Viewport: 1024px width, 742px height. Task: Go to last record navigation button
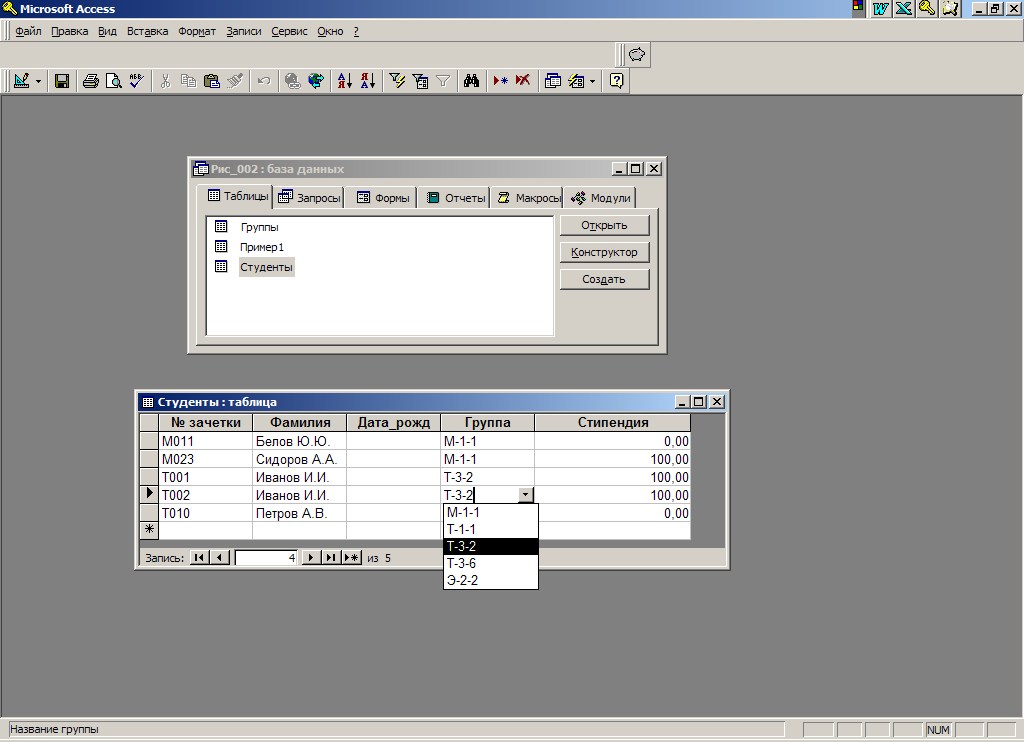click(331, 558)
